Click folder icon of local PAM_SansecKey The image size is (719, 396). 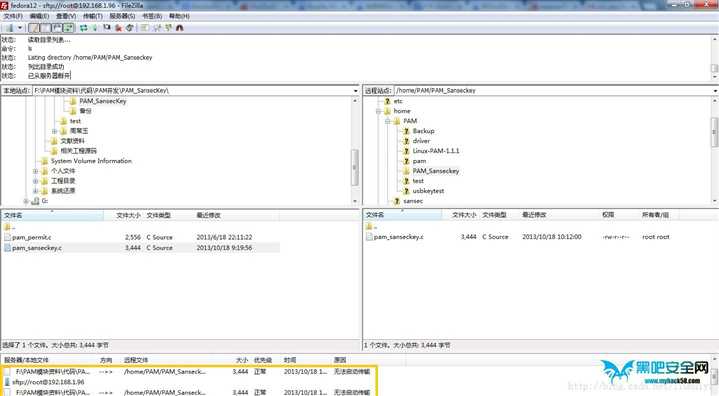(72, 101)
